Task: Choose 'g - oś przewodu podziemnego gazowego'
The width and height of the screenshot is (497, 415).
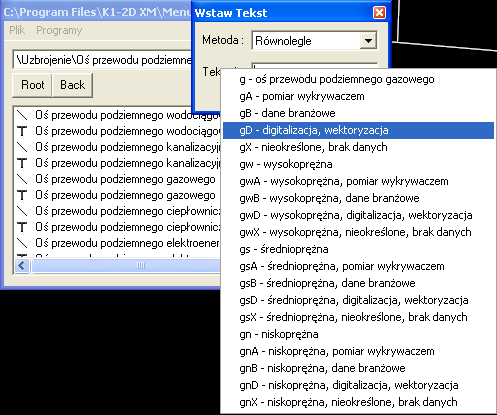Action: (358, 79)
